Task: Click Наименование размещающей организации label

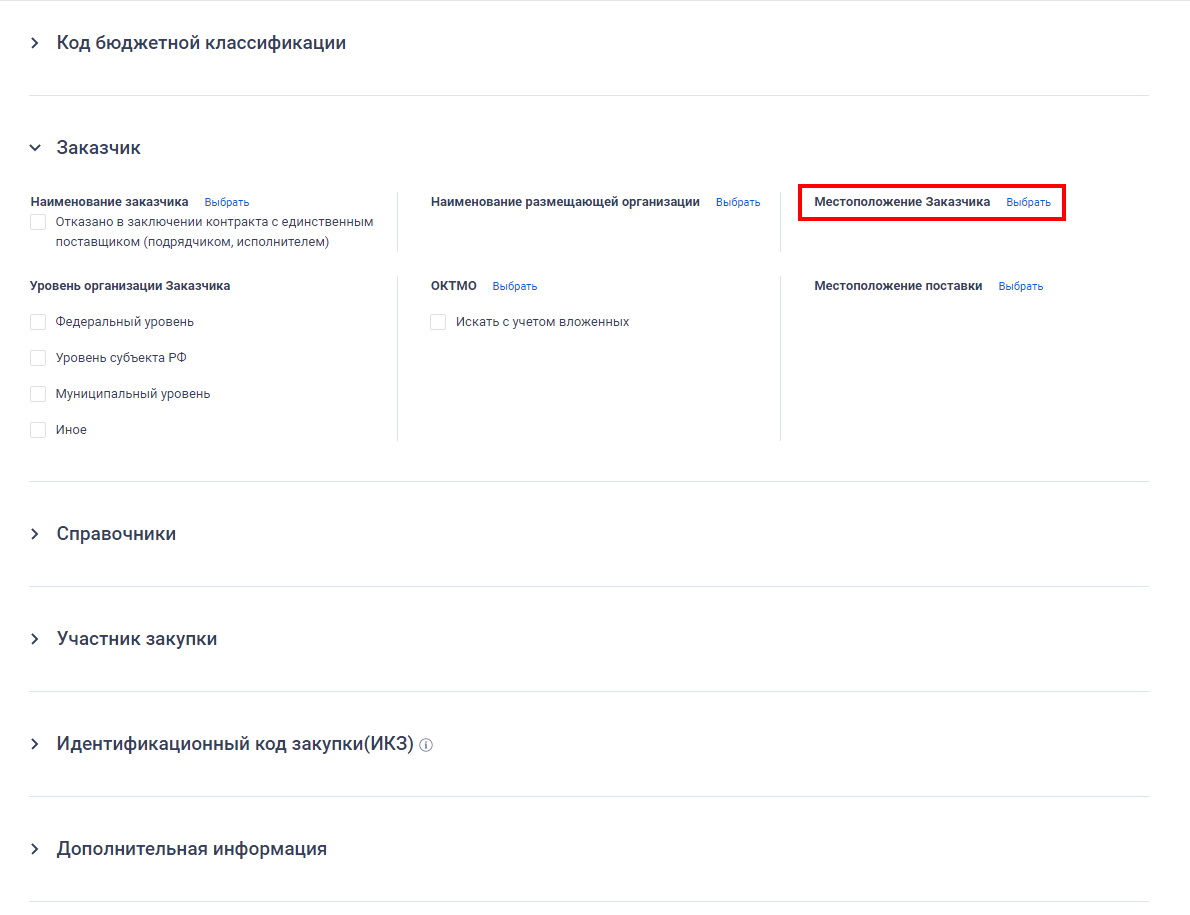Action: pyautogui.click(x=565, y=202)
